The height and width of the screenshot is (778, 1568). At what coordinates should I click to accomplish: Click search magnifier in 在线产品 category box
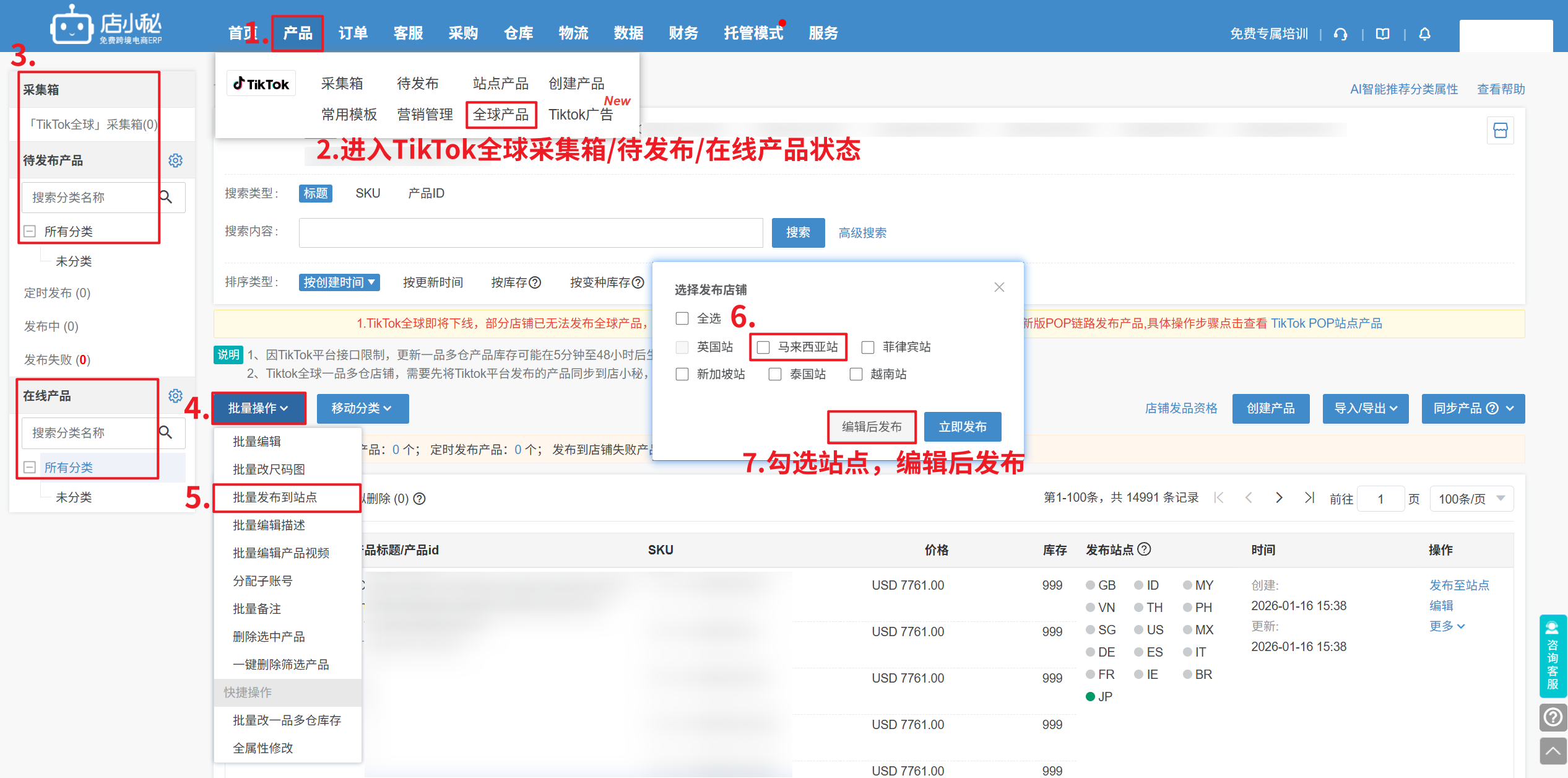[166, 432]
